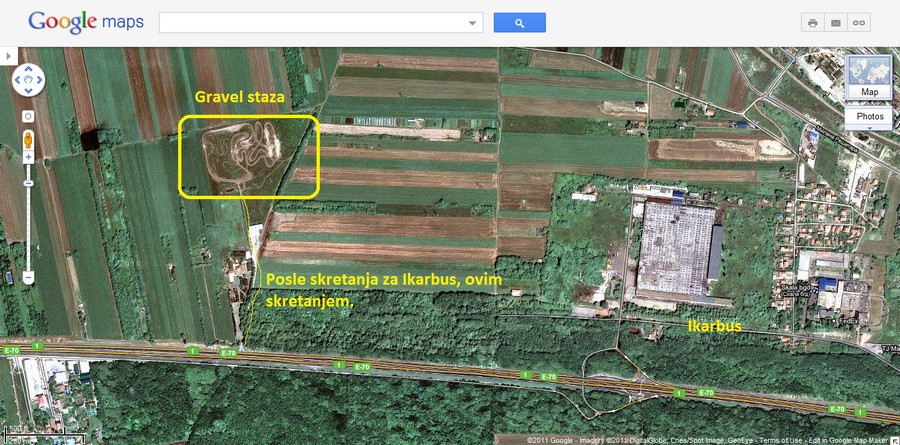Toggle the Photos layer
This screenshot has height=445, width=900.
pos(869,117)
